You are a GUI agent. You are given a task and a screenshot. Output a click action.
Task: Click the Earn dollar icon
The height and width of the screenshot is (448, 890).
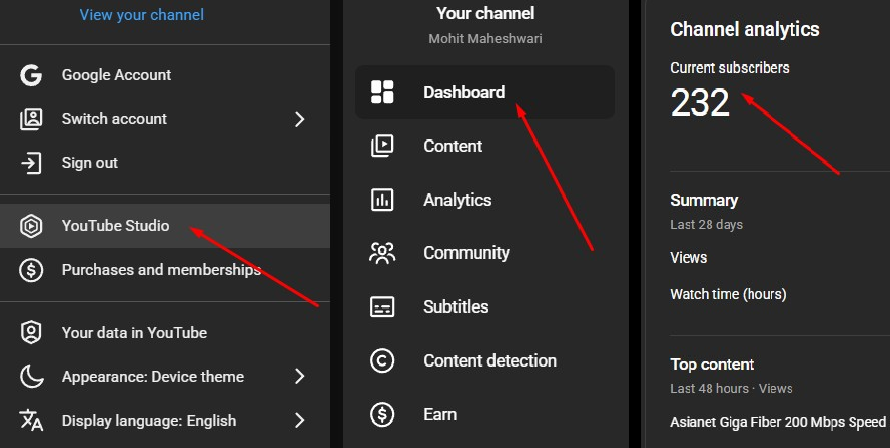(x=382, y=415)
